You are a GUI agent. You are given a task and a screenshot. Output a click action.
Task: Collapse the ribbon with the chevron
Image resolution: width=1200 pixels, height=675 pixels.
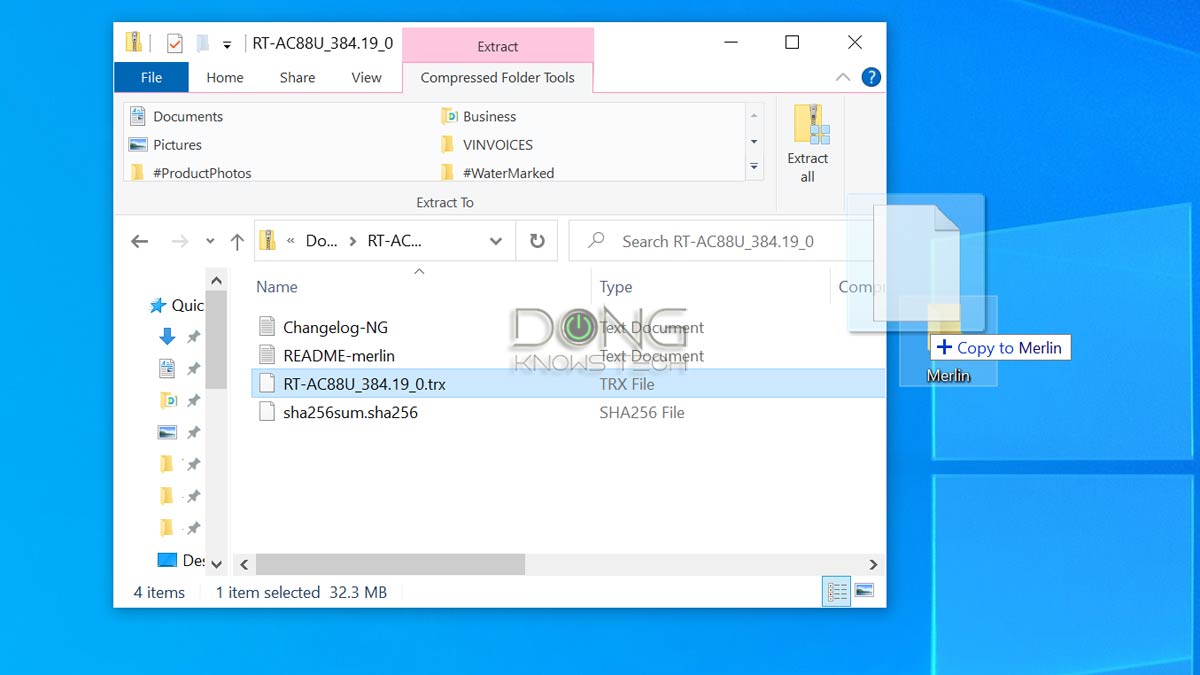point(842,77)
